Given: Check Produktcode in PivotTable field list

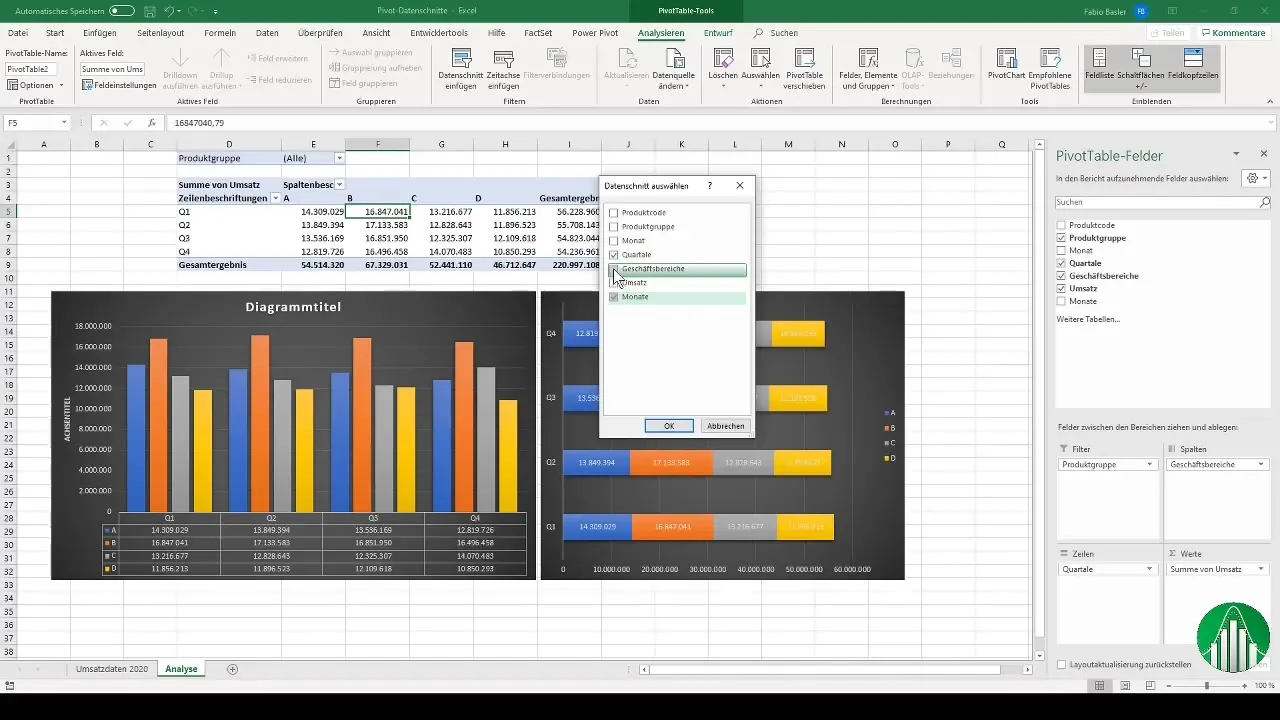Looking at the screenshot, I should click(x=1062, y=225).
